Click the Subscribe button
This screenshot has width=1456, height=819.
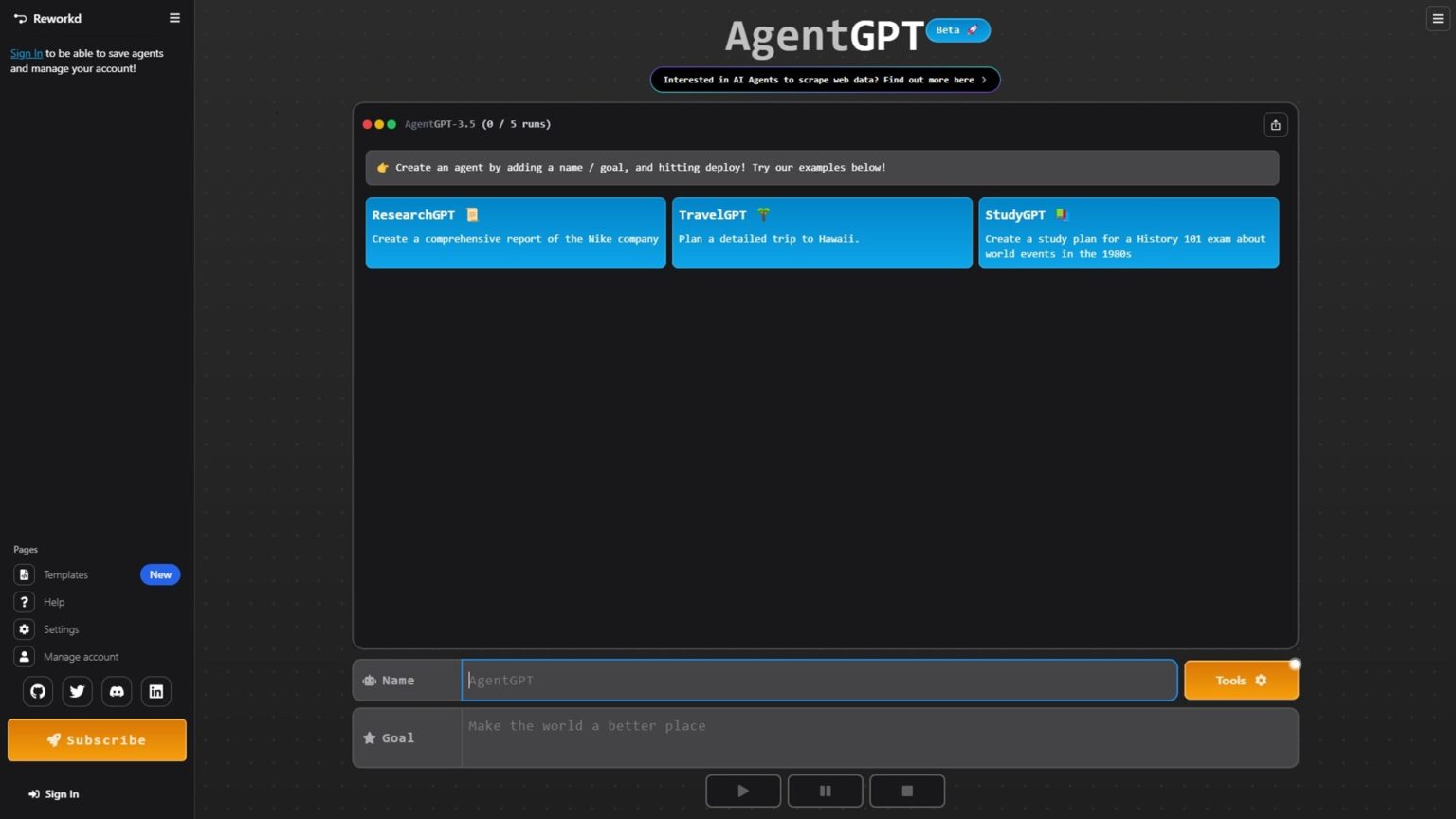point(96,739)
